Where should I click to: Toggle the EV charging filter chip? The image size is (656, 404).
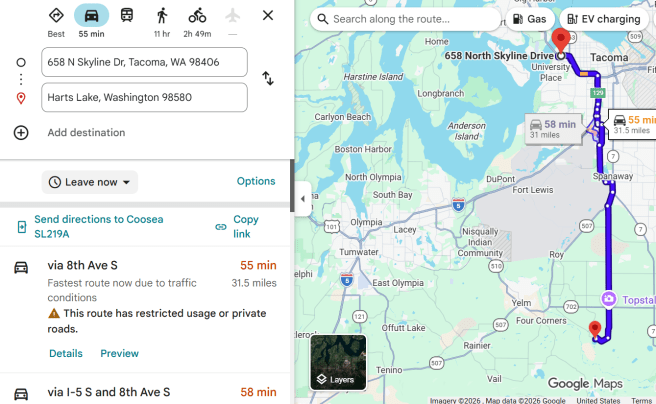(x=602, y=19)
